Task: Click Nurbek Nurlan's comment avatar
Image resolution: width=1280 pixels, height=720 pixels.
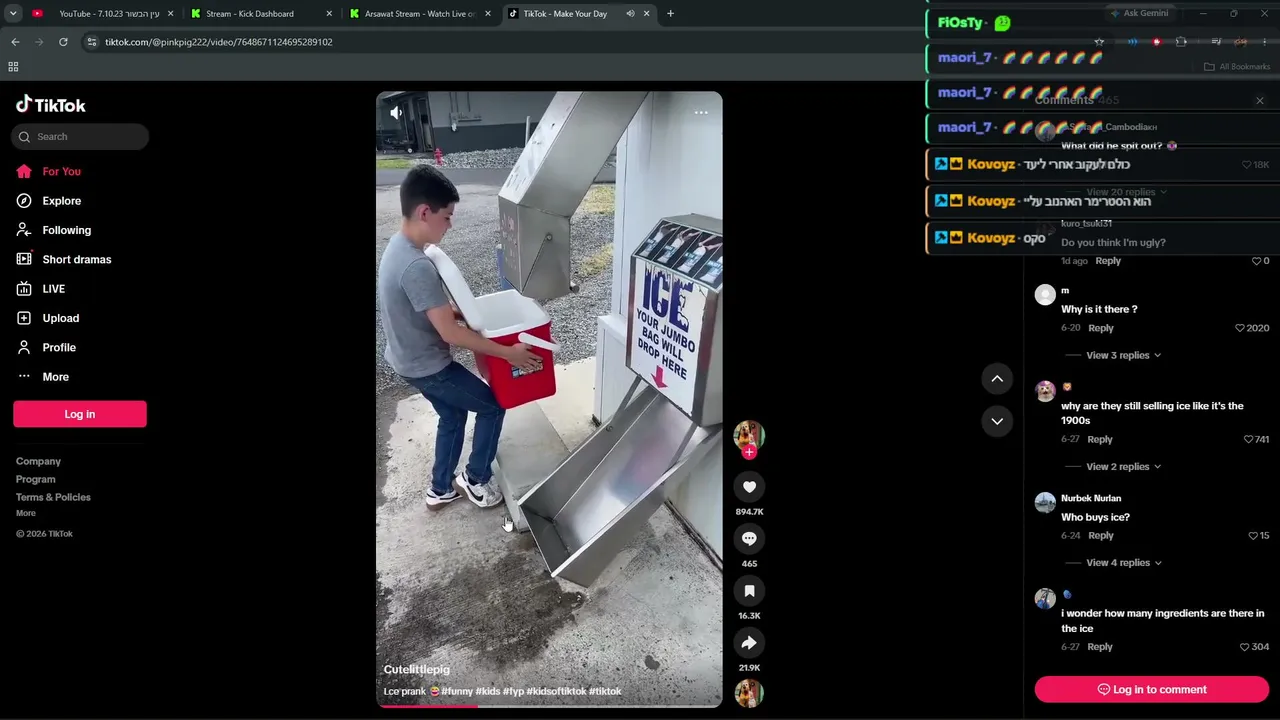Action: (1045, 503)
